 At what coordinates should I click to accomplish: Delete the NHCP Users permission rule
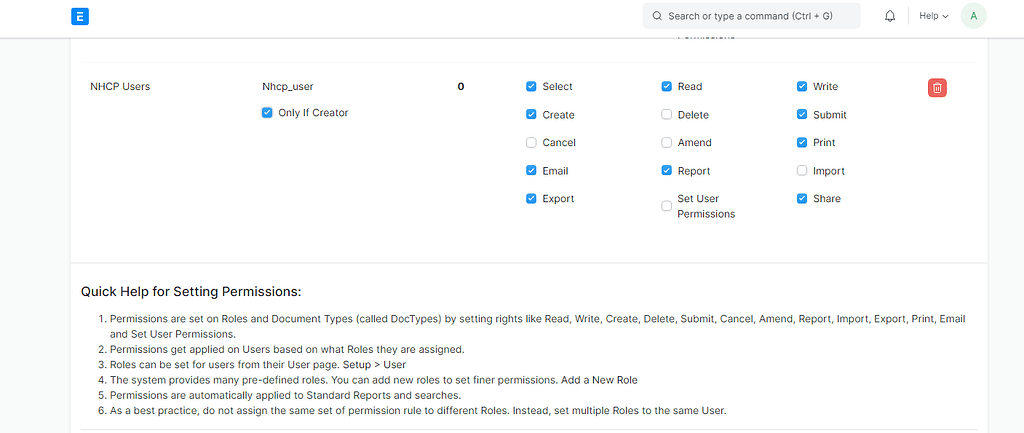pos(937,88)
